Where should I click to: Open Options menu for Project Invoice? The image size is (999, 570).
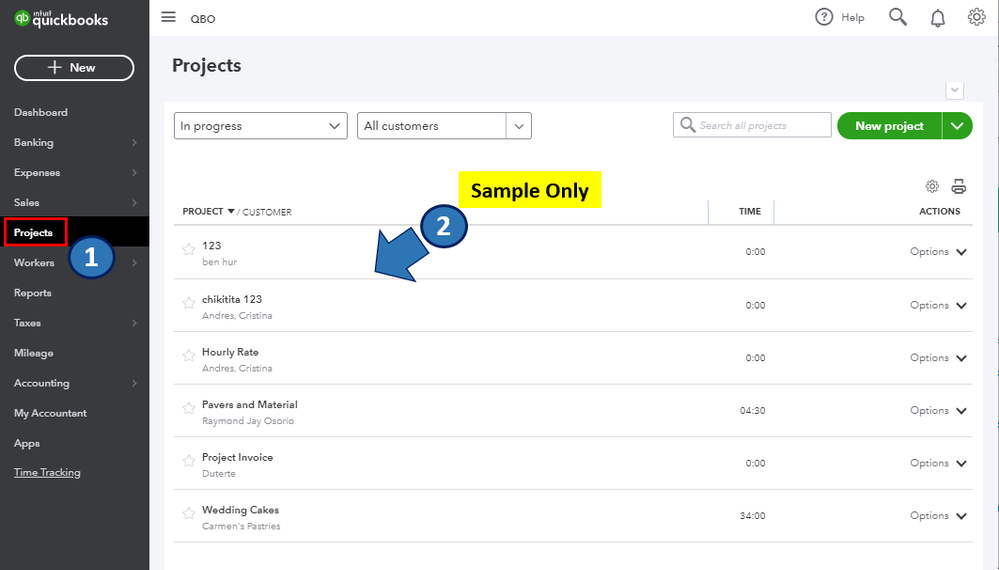[939, 463]
